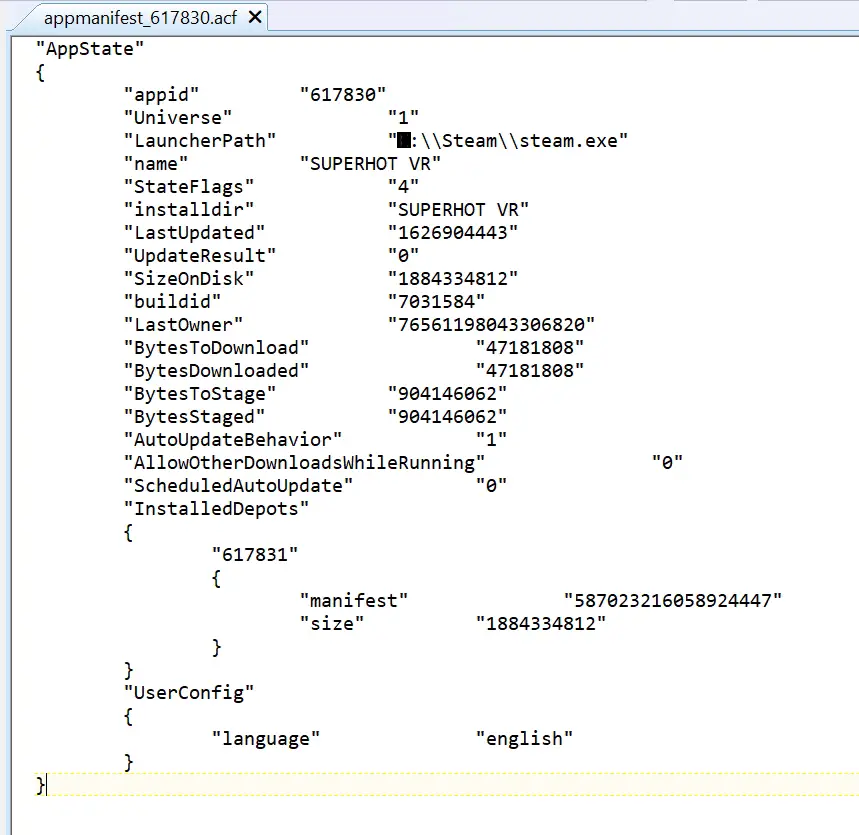The height and width of the screenshot is (835, 859).
Task: Place cursor after final closing brace
Action: coord(47,785)
